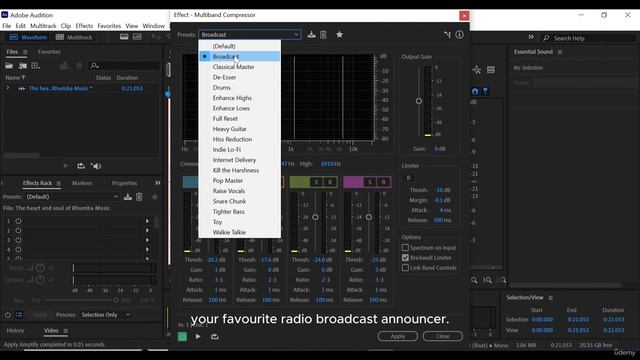
Task: Open a file from the Files panel
Action: coord(9,66)
